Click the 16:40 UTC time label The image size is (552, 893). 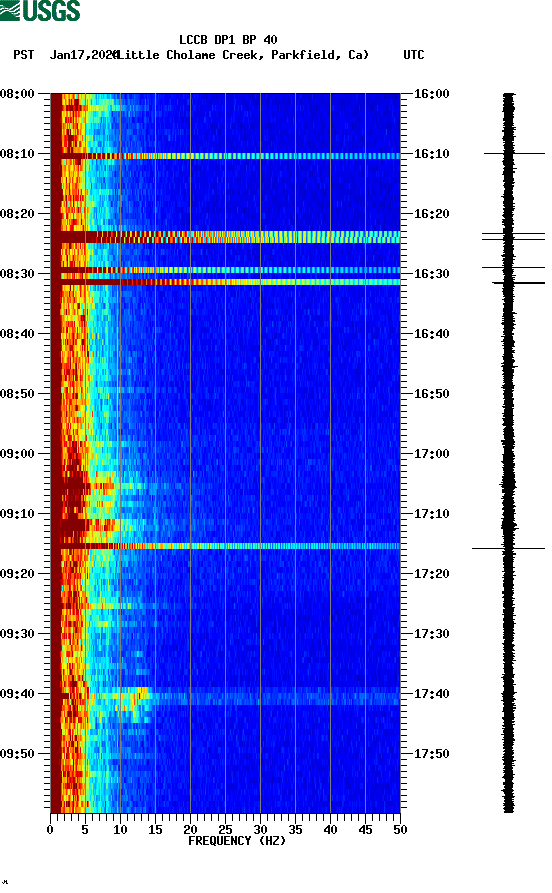click(431, 334)
